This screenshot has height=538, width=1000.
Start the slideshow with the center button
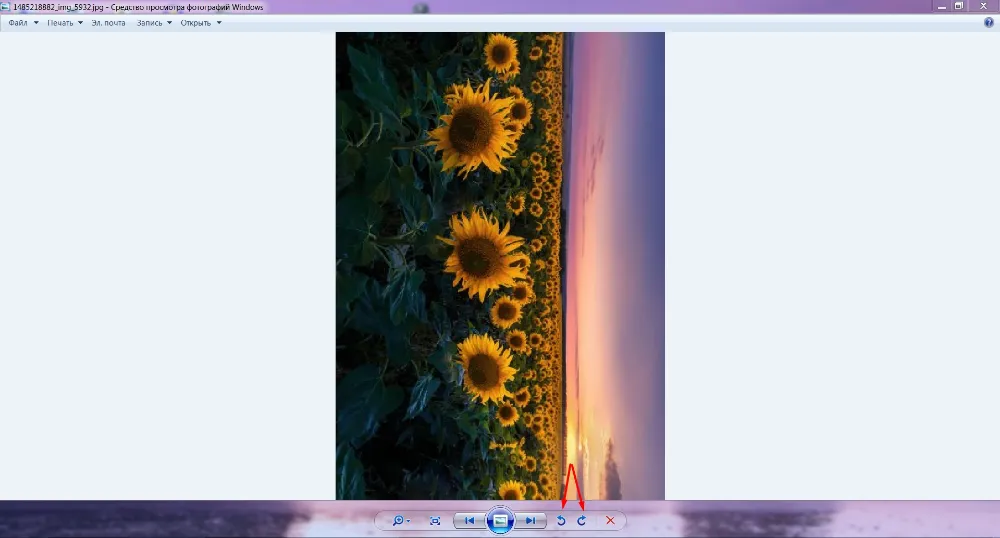coord(500,521)
